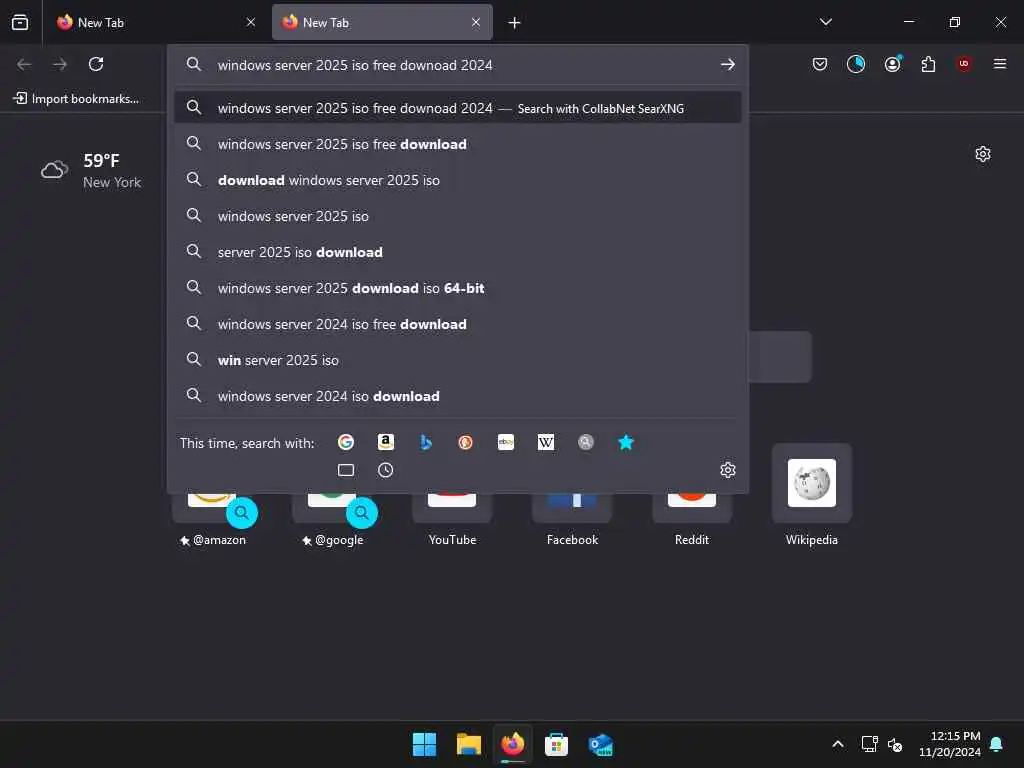The width and height of the screenshot is (1024, 768).
Task: Open the Extensions puzzle icon
Action: point(928,64)
